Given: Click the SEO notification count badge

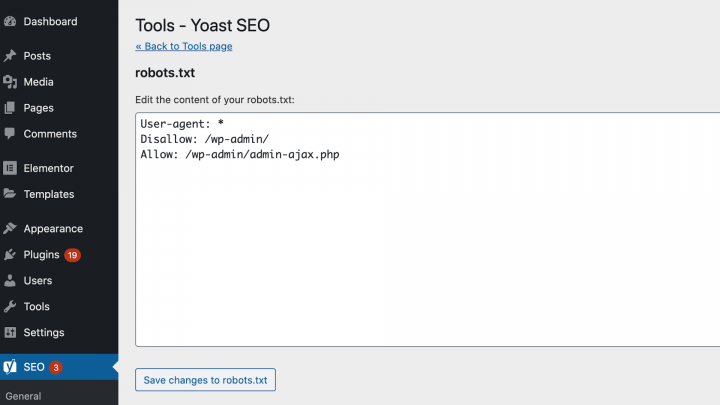Looking at the screenshot, I should click(x=56, y=367).
